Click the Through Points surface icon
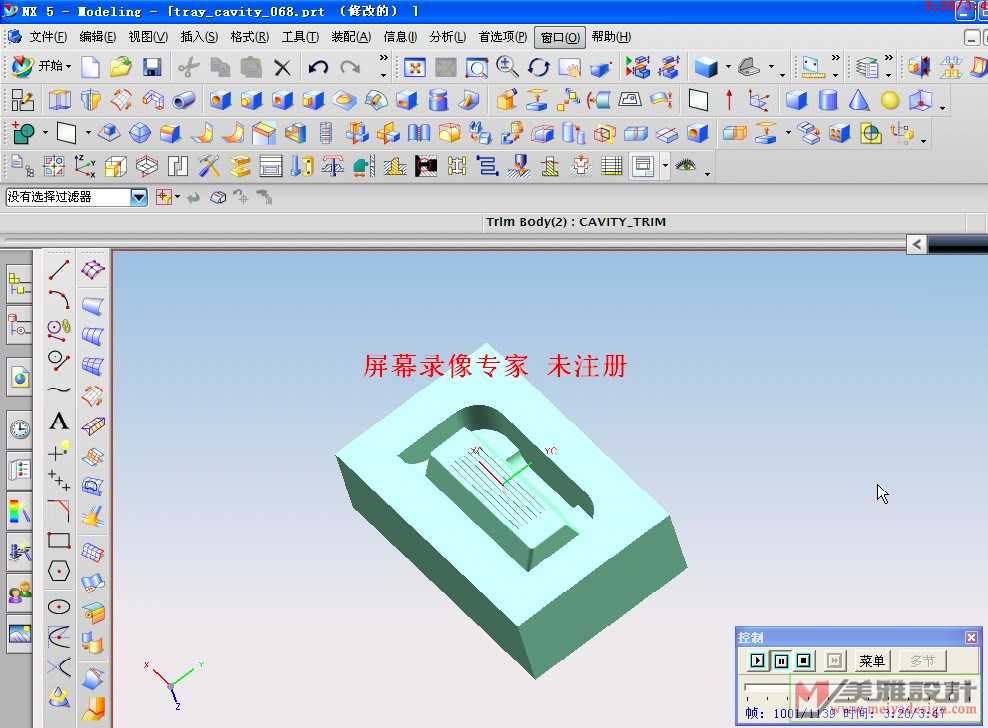Screen dimensions: 988x728 click(x=93, y=270)
